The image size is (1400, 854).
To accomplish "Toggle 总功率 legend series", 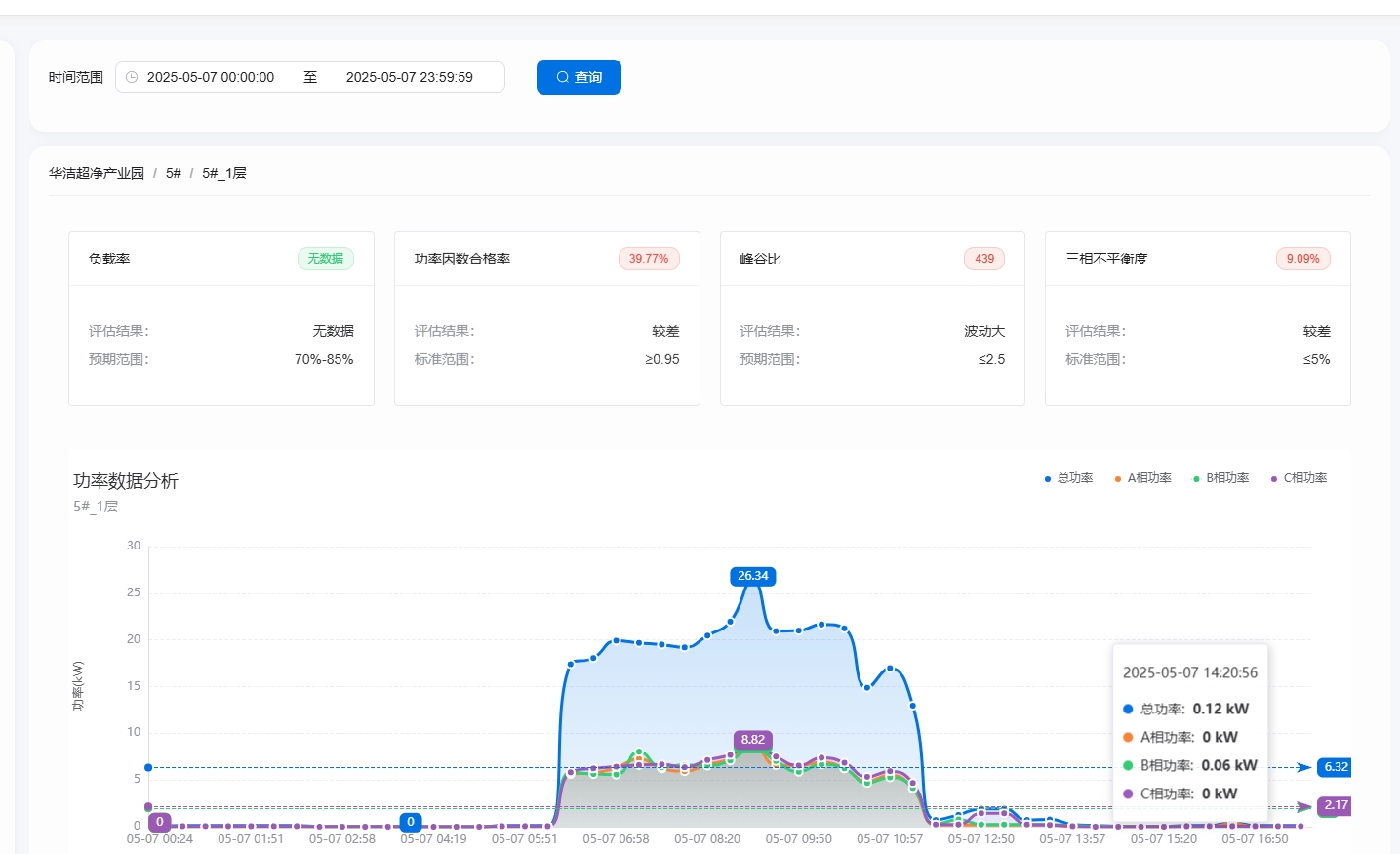I will click(1069, 478).
